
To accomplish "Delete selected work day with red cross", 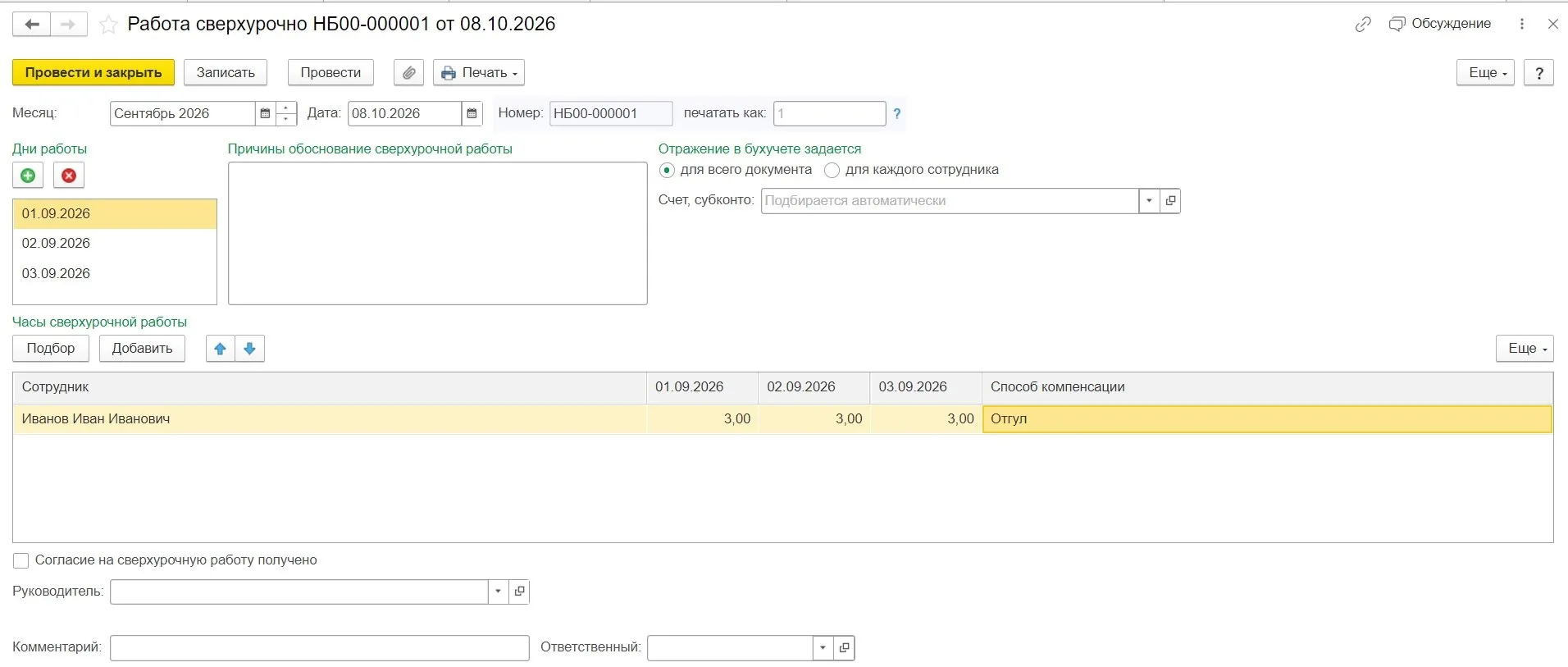I will (69, 175).
